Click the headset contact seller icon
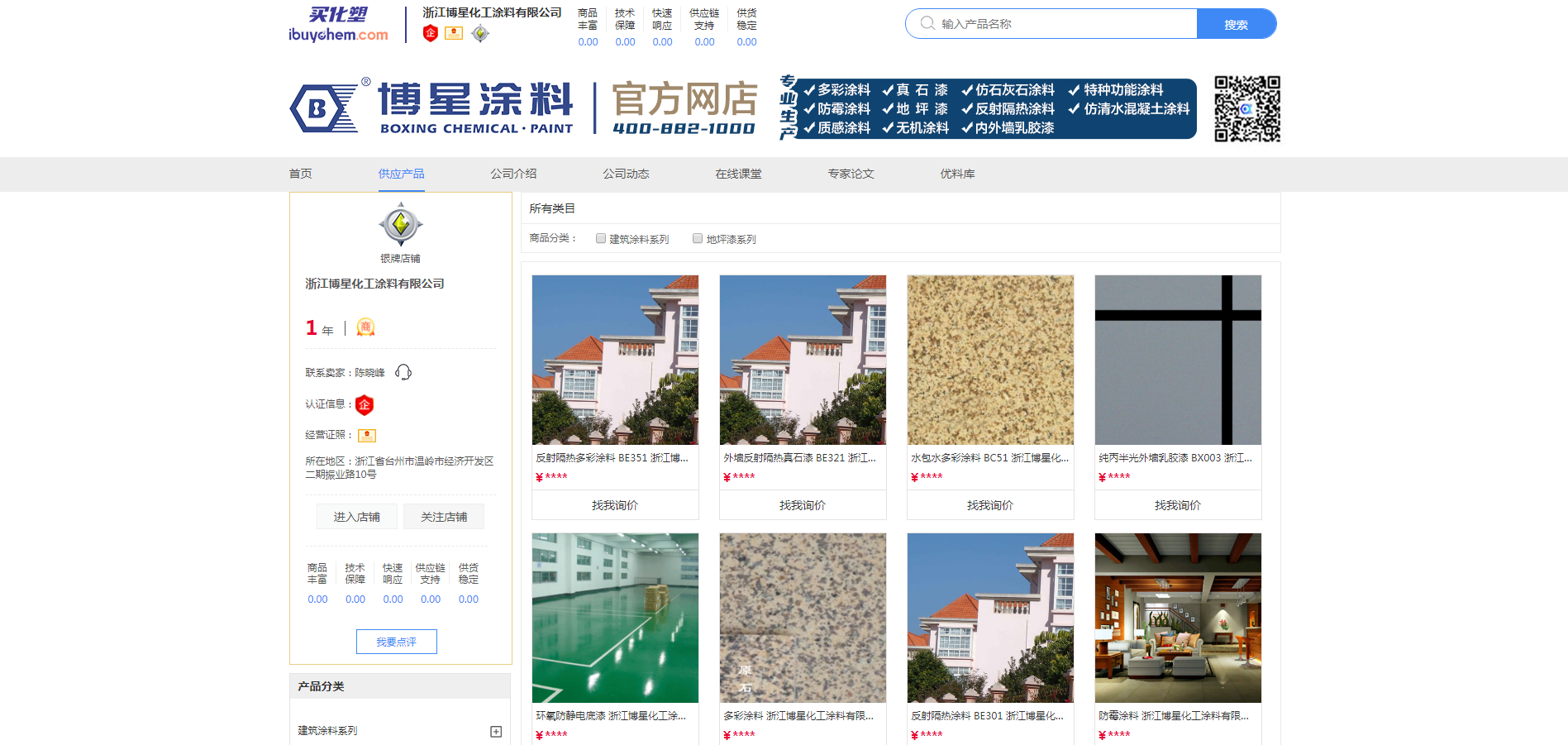1568x745 pixels. pos(403,372)
